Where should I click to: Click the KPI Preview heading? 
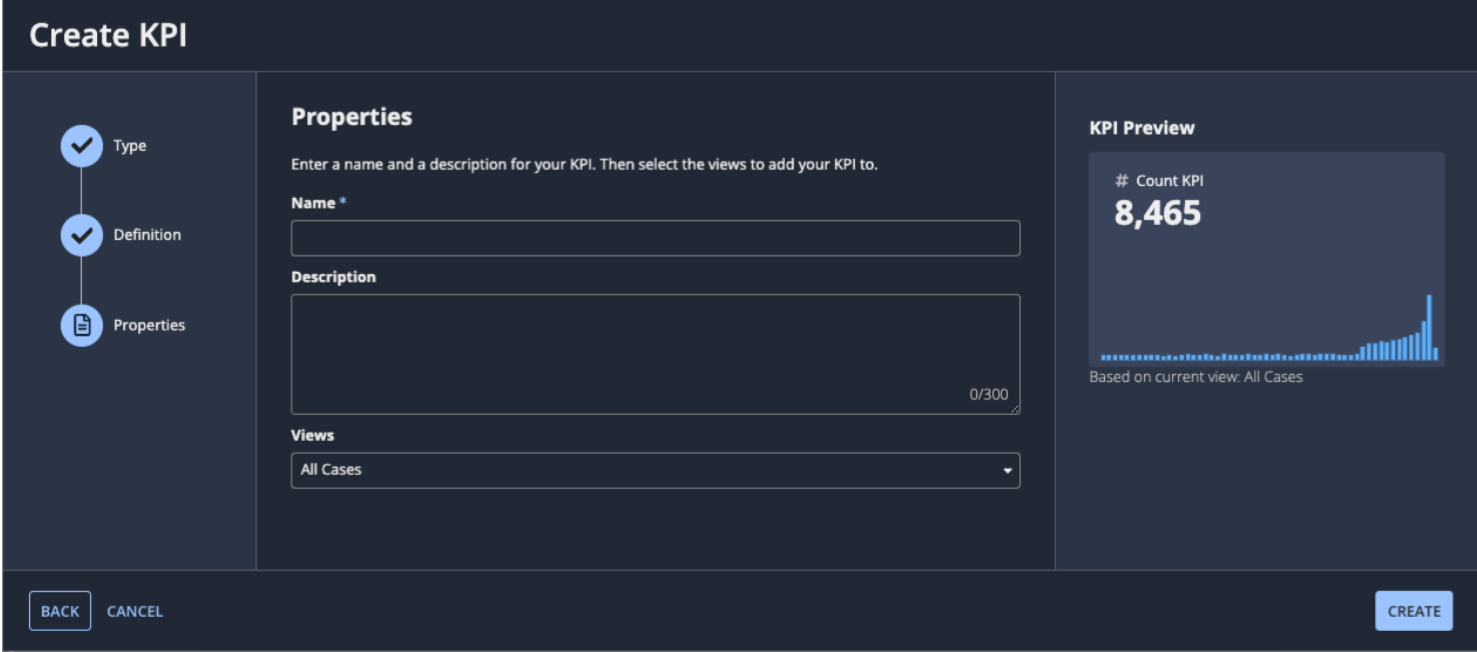click(x=1141, y=128)
